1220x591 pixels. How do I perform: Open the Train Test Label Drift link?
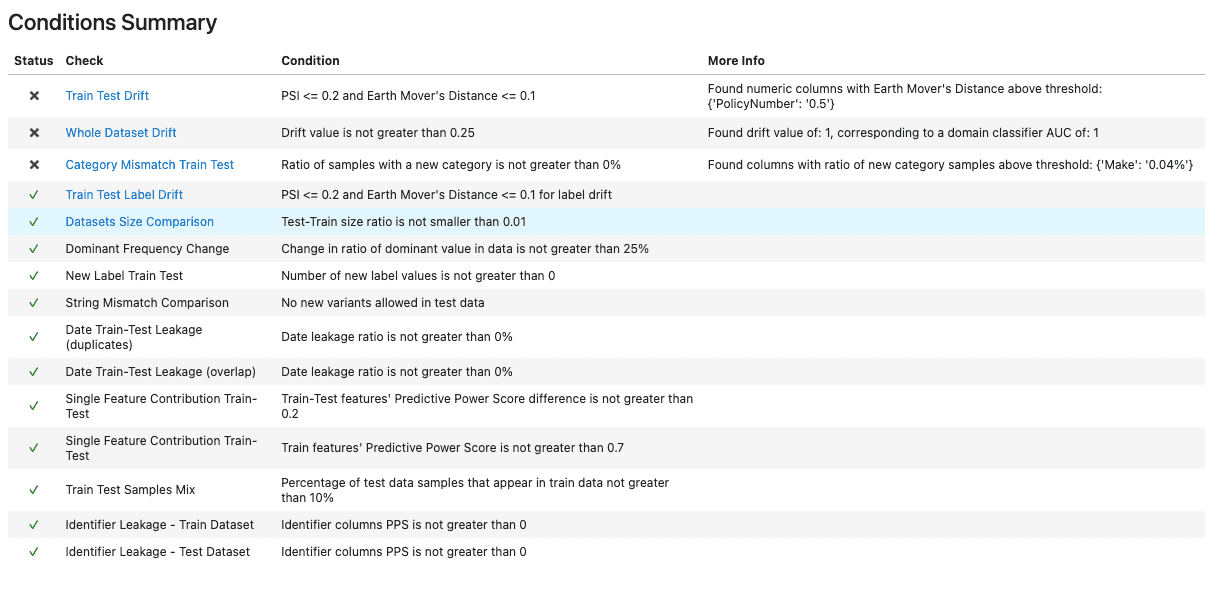pyautogui.click(x=124, y=195)
